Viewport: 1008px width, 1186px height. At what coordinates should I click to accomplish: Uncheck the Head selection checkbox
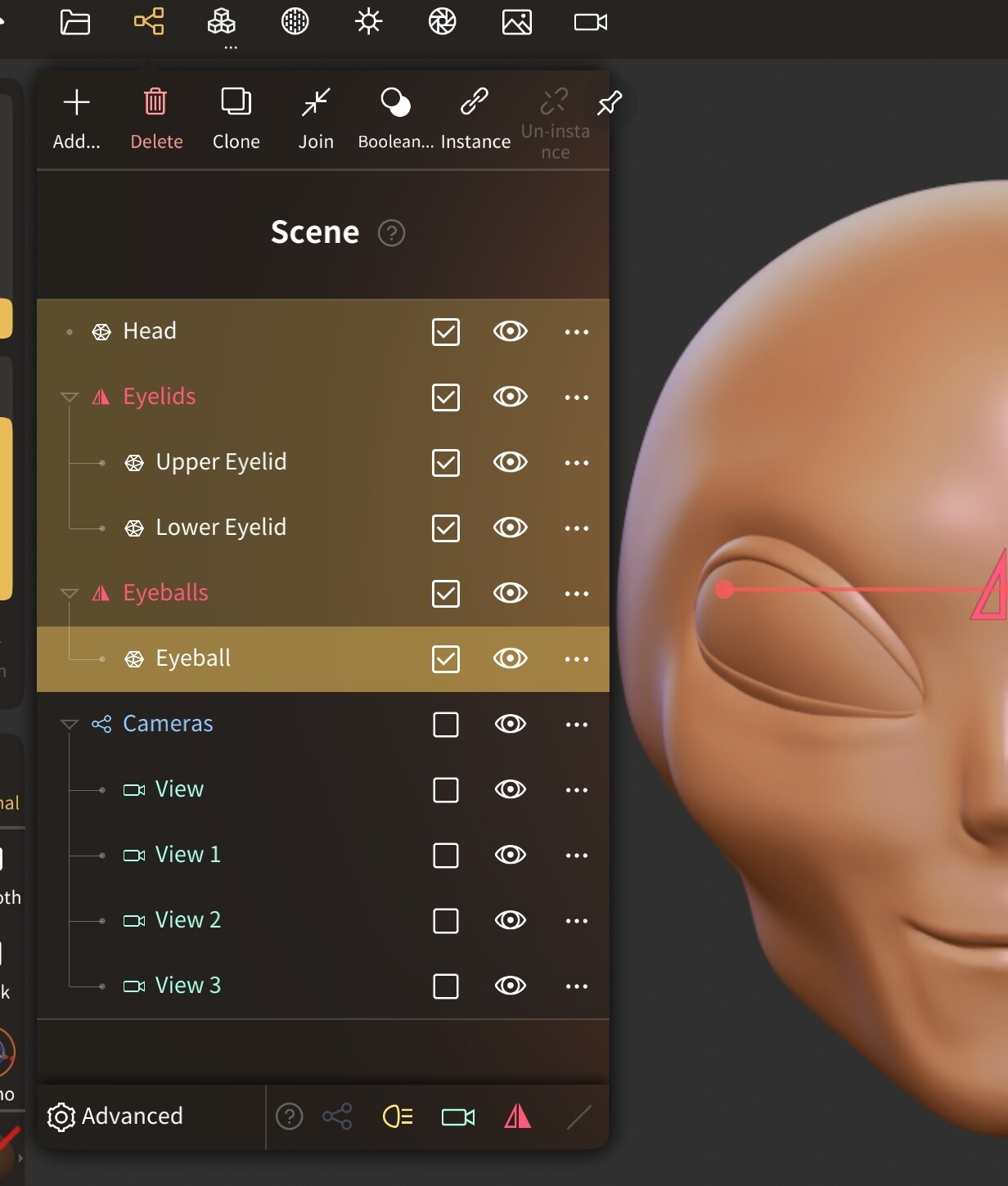click(446, 332)
